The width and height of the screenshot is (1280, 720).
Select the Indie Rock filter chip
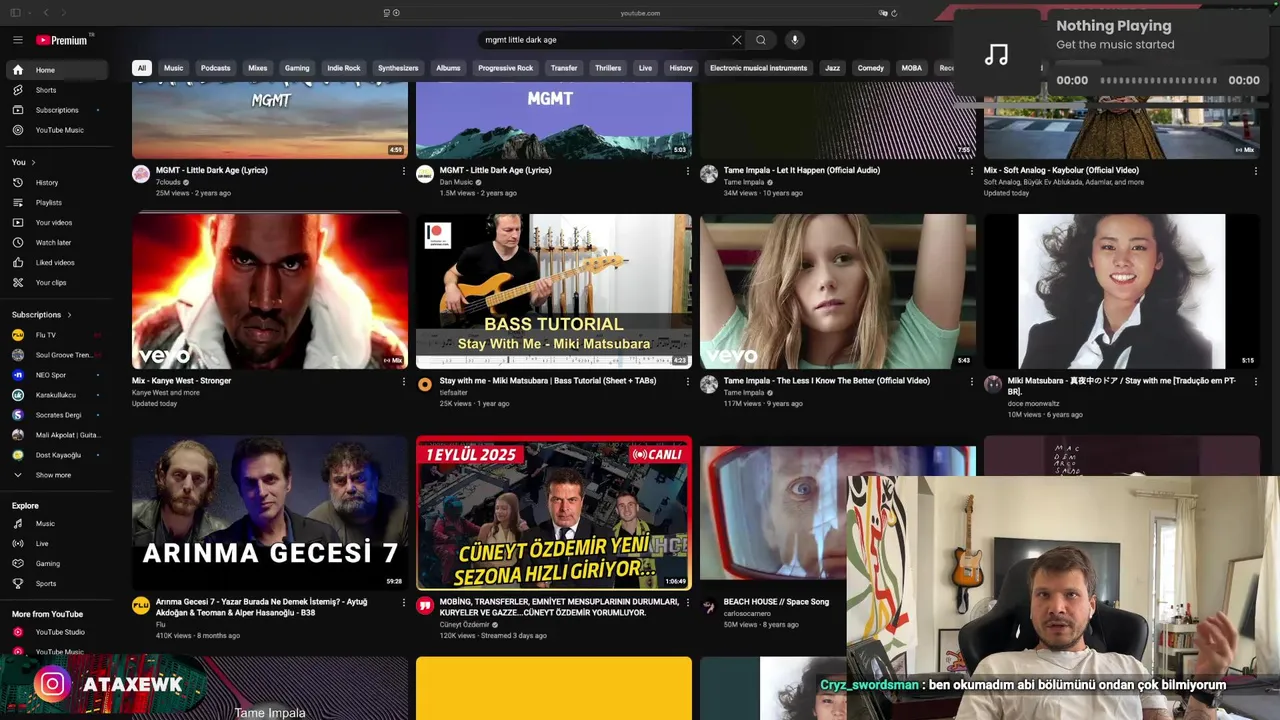[344, 68]
